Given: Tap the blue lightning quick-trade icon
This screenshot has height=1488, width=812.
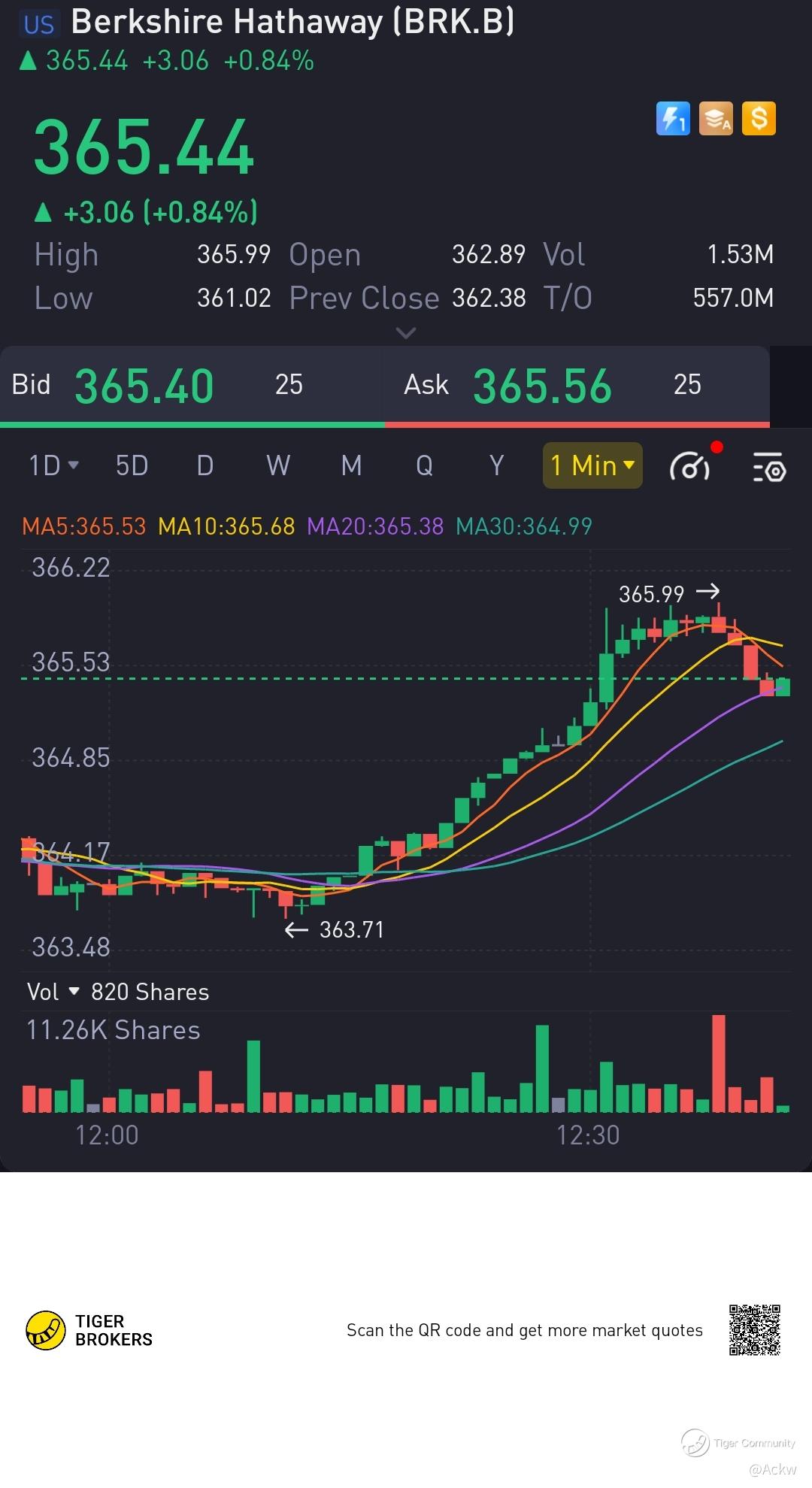Looking at the screenshot, I should pos(673,119).
